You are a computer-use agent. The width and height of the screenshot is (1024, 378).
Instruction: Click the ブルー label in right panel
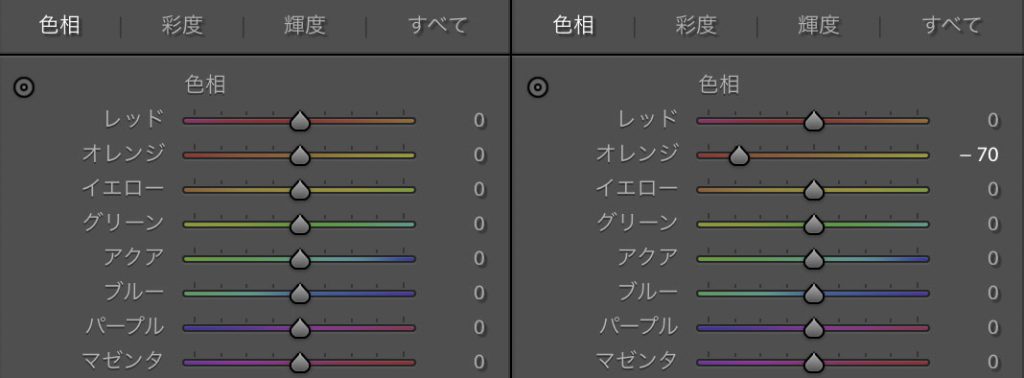coord(648,292)
